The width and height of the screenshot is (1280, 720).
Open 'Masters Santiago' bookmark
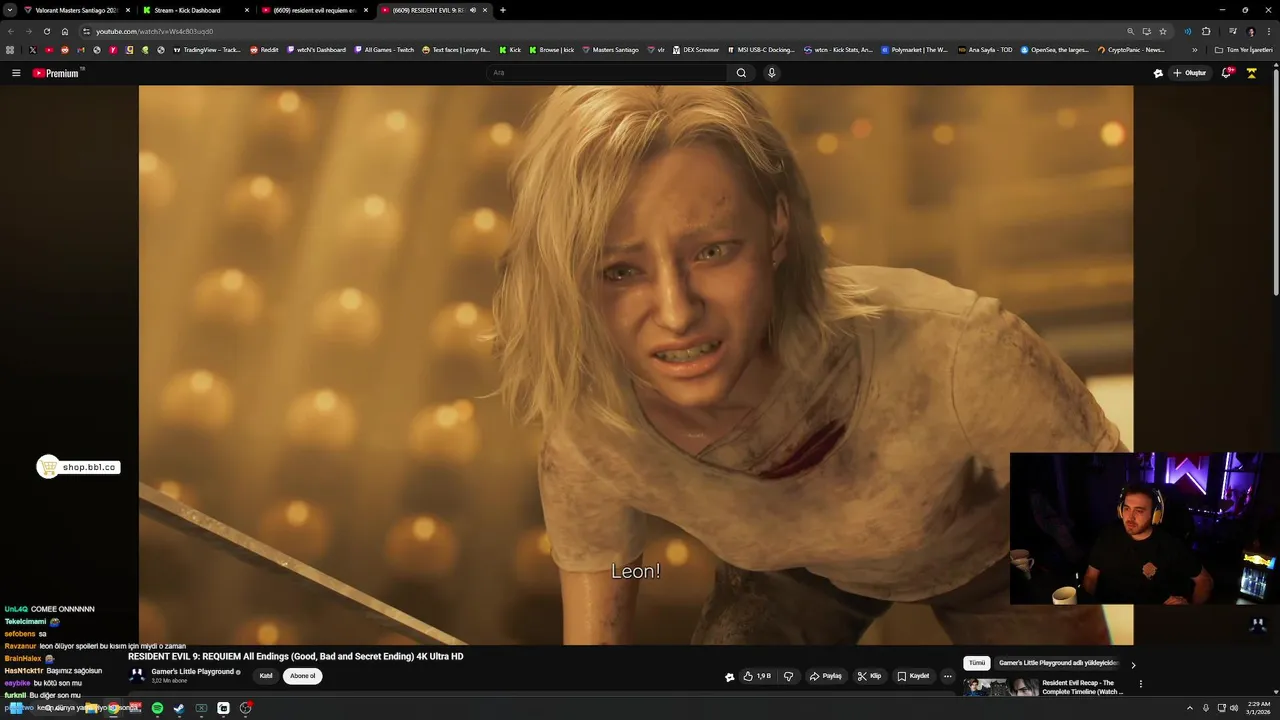click(x=610, y=49)
